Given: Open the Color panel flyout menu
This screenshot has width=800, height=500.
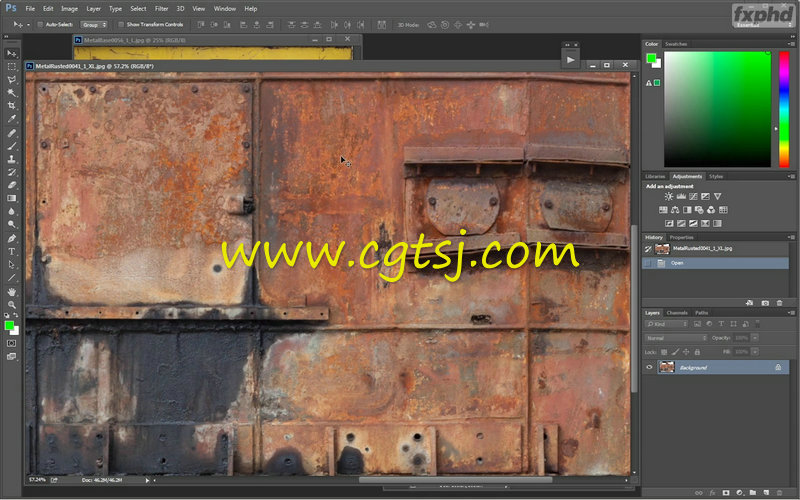Looking at the screenshot, I should point(791,44).
